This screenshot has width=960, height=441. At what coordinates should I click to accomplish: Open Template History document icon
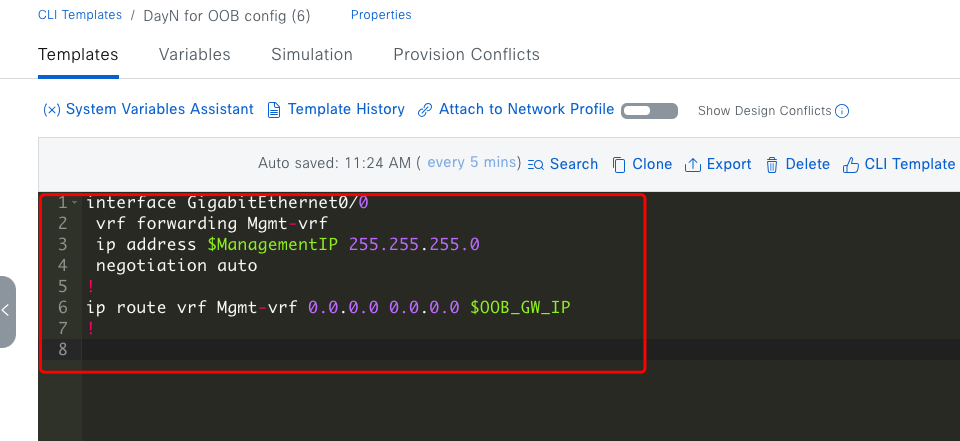[x=274, y=110]
